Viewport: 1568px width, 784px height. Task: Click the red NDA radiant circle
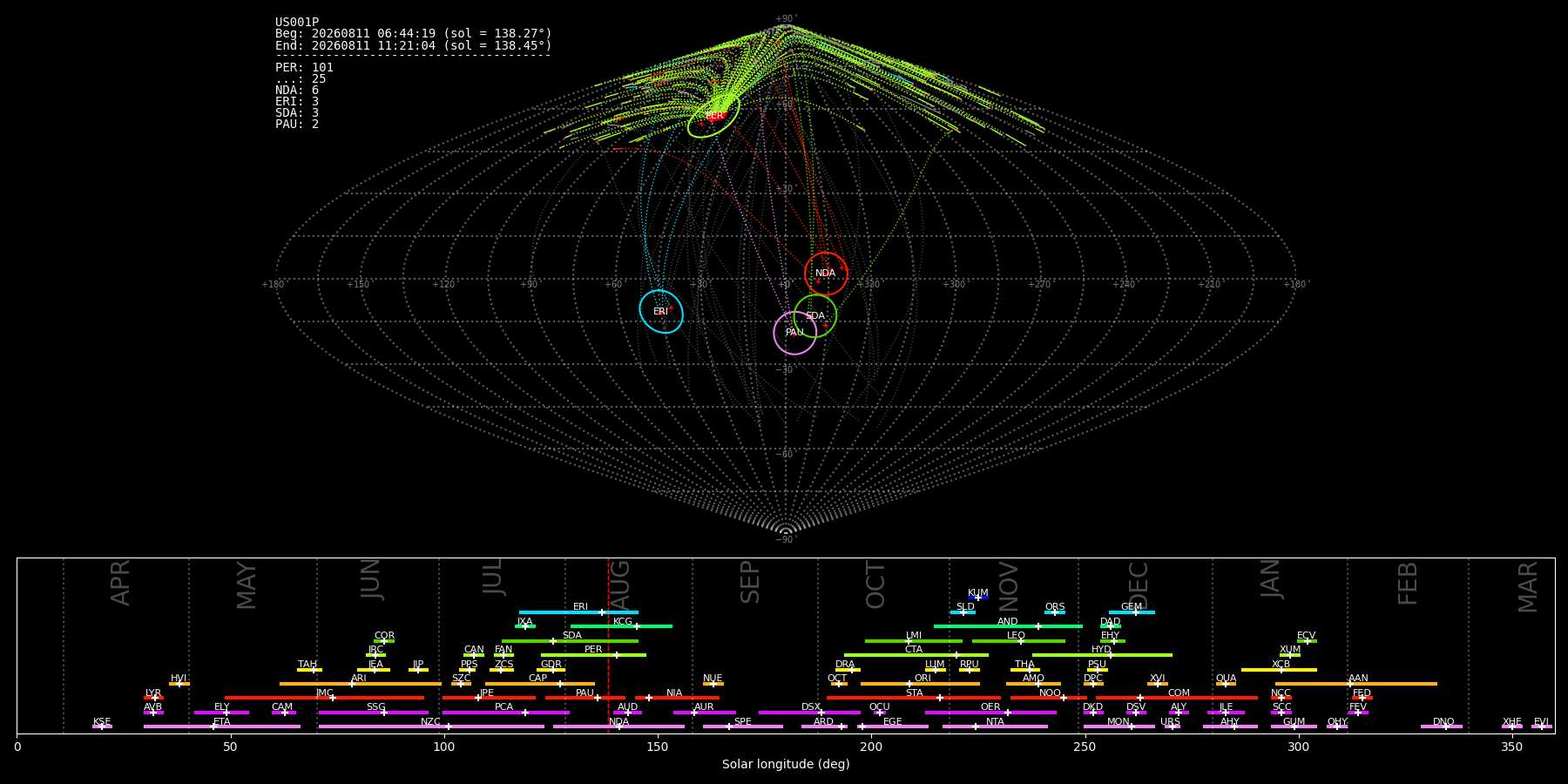826,274
